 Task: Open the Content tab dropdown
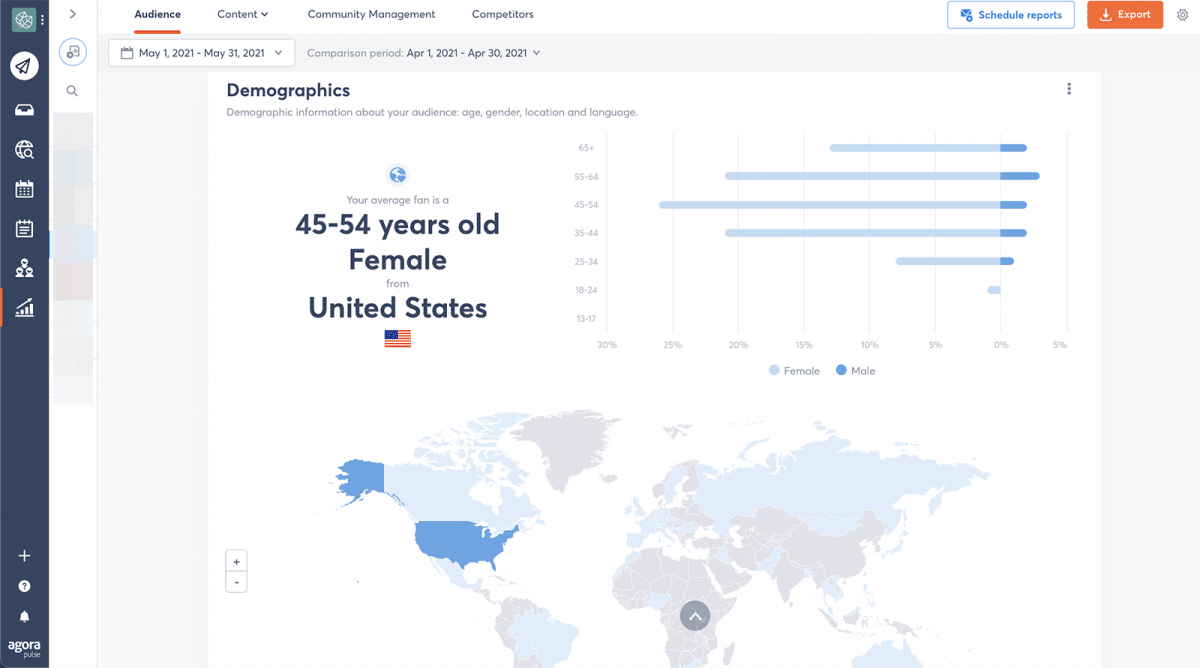click(243, 14)
